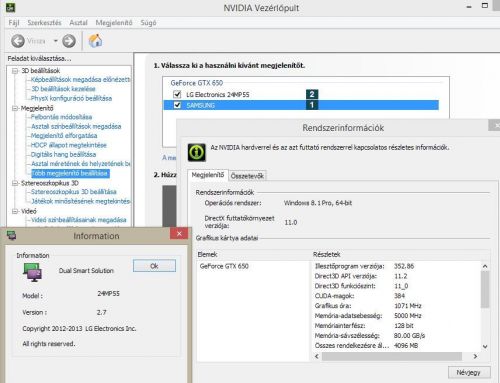
Task: Close the Information dialog with red X
Action: point(179,233)
